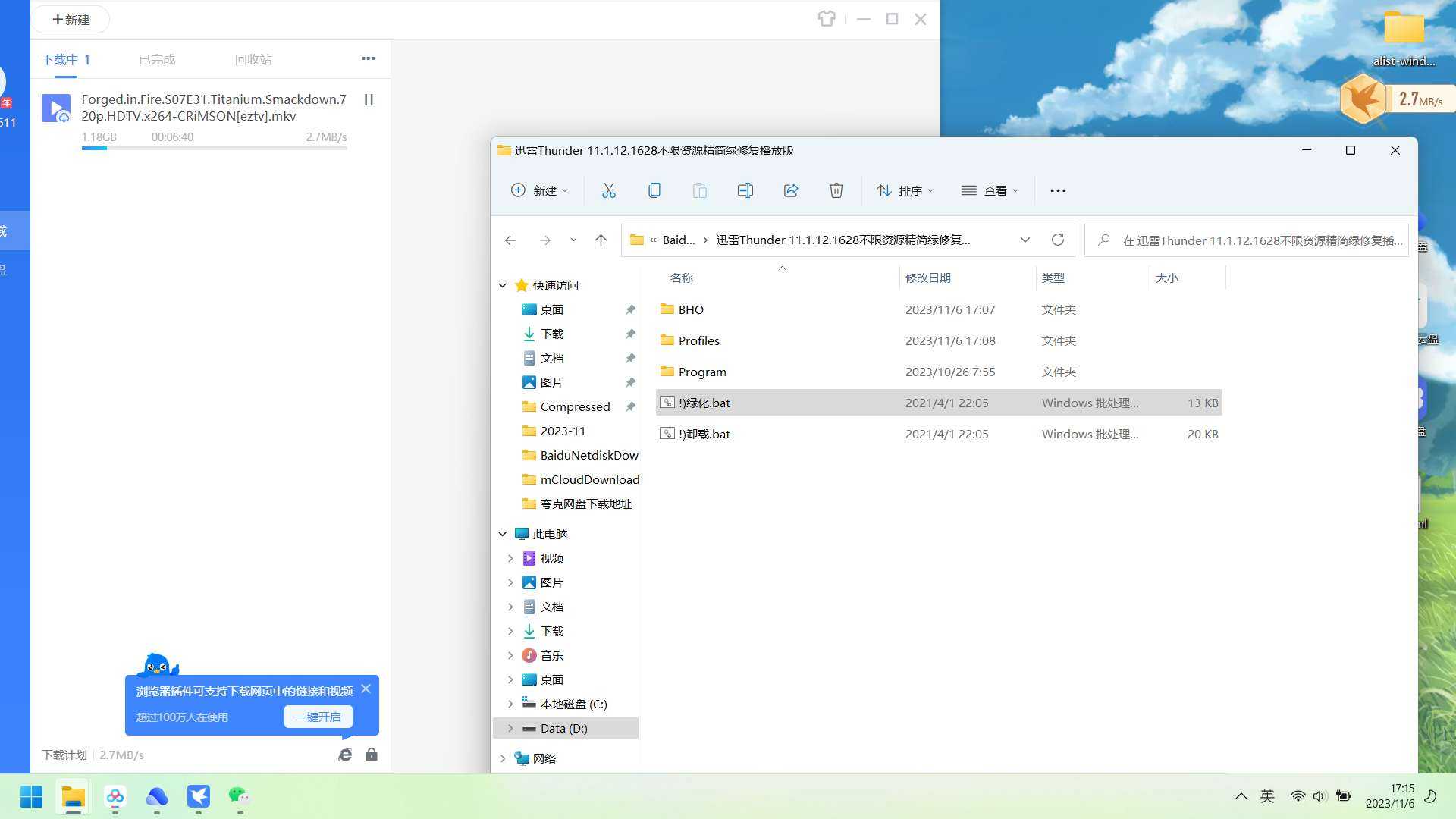
Task: Open the alist-wind... desktop folder
Action: [1404, 38]
